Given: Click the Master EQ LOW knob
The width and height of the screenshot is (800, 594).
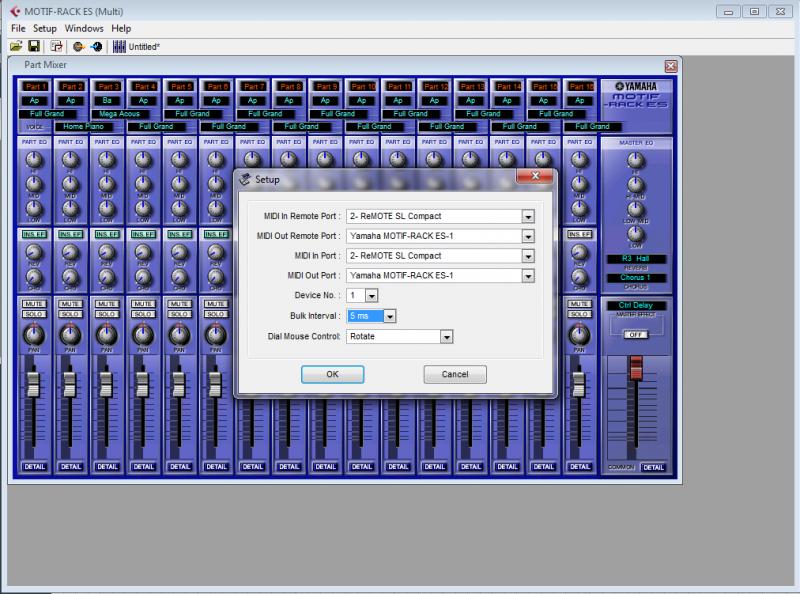Looking at the screenshot, I should tap(636, 234).
